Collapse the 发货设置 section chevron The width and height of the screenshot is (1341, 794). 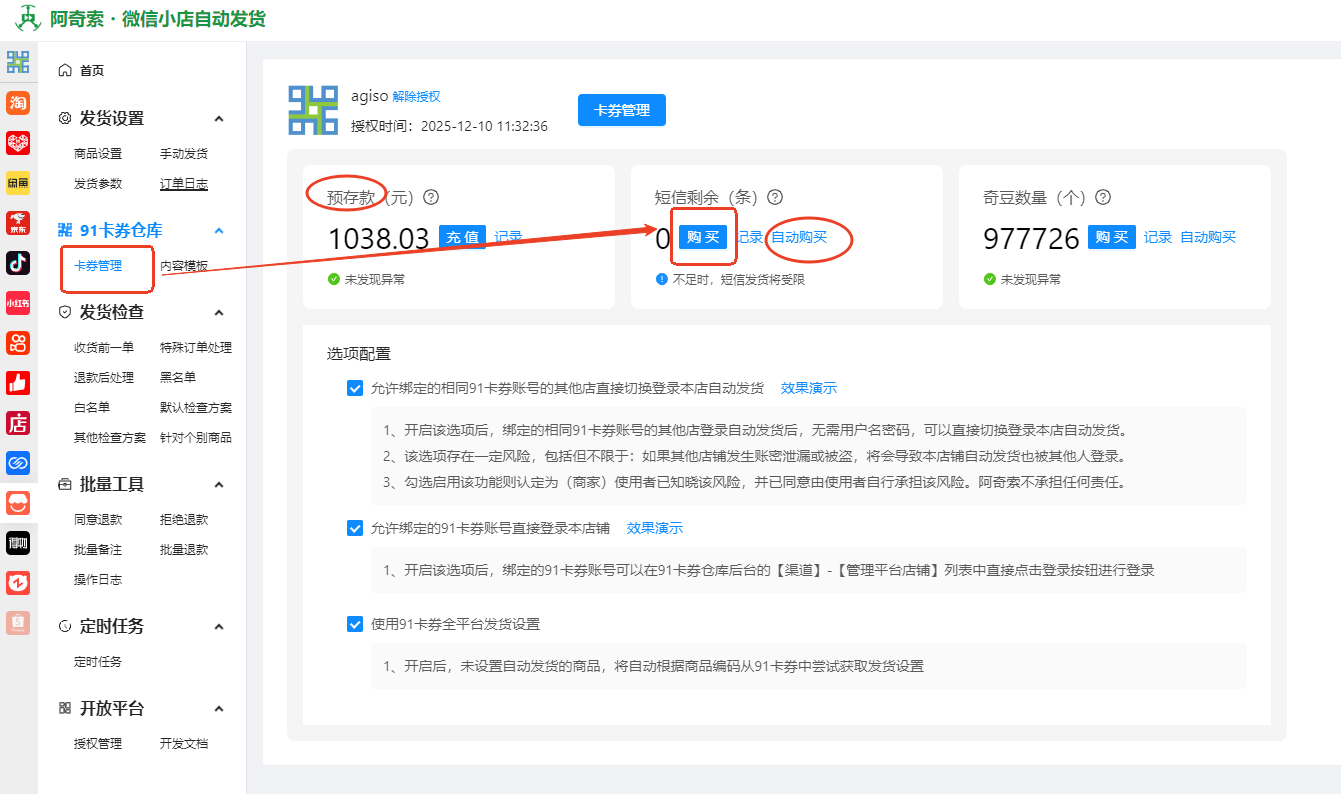click(x=219, y=119)
